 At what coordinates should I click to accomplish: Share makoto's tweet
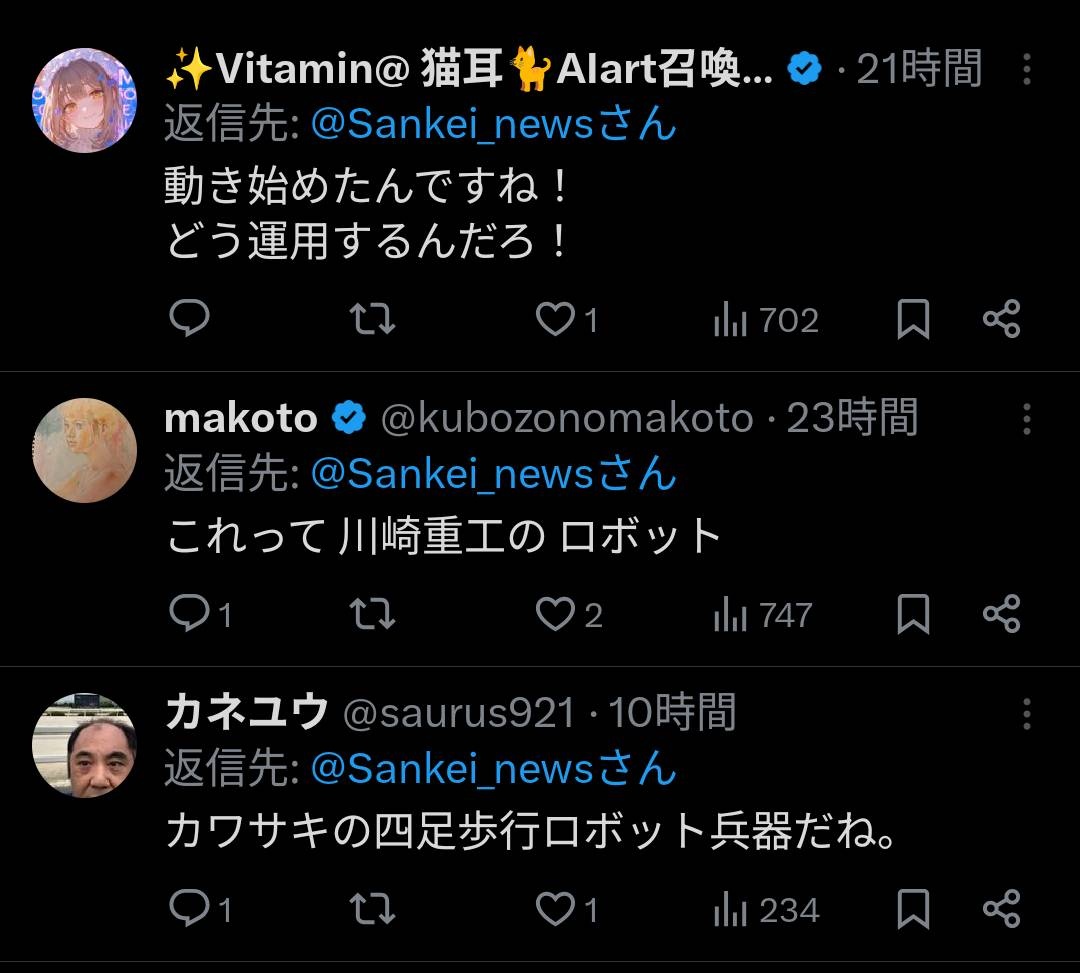pos(1001,614)
